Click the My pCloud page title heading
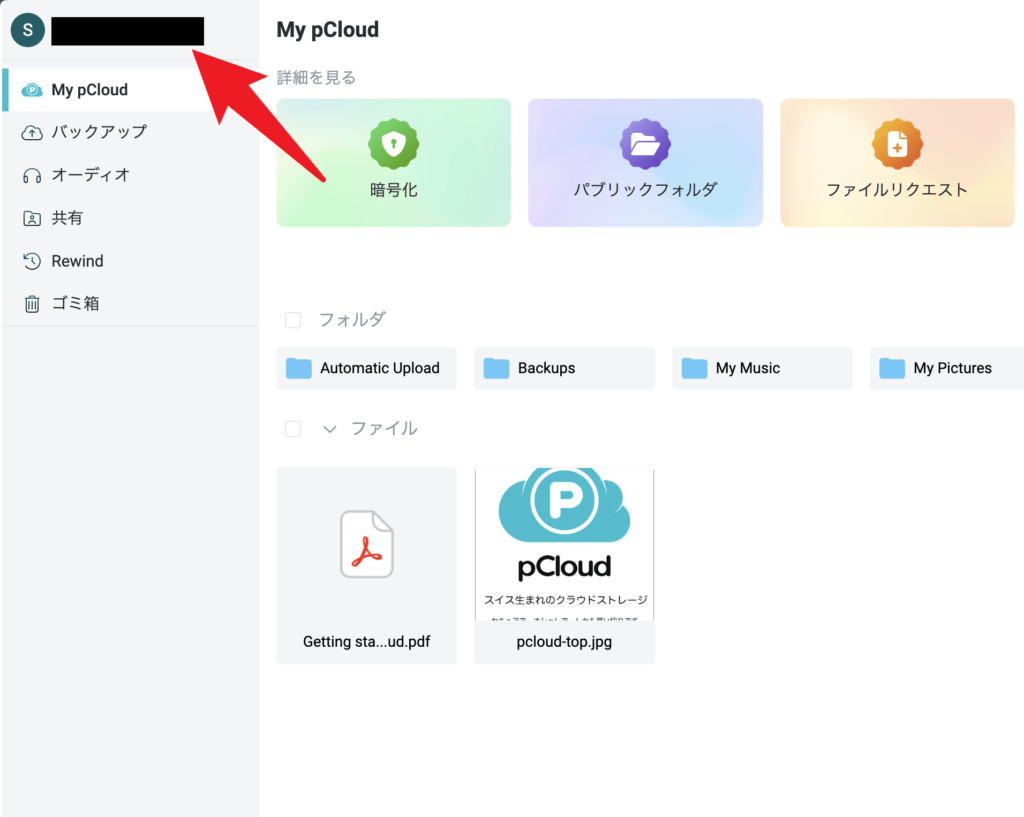 pyautogui.click(x=327, y=30)
